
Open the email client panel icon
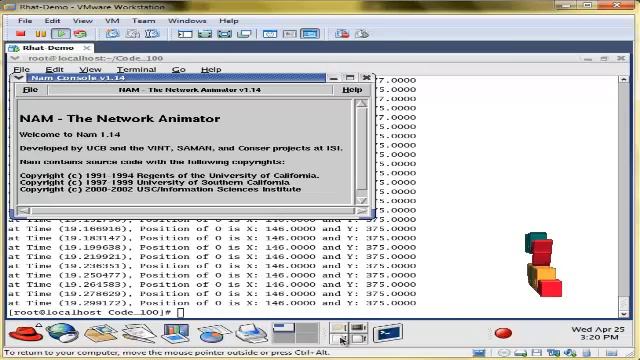[x=100, y=333]
